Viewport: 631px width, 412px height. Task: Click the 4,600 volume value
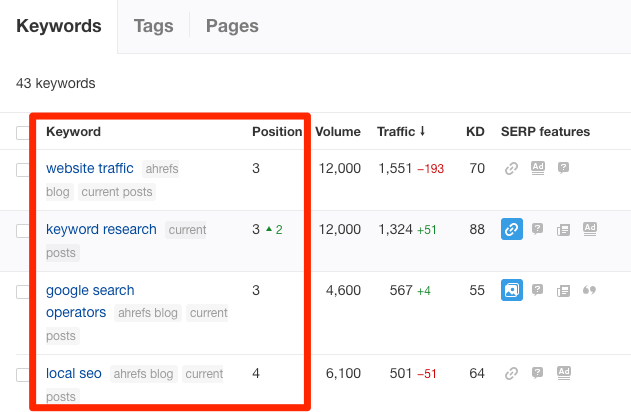click(x=343, y=290)
